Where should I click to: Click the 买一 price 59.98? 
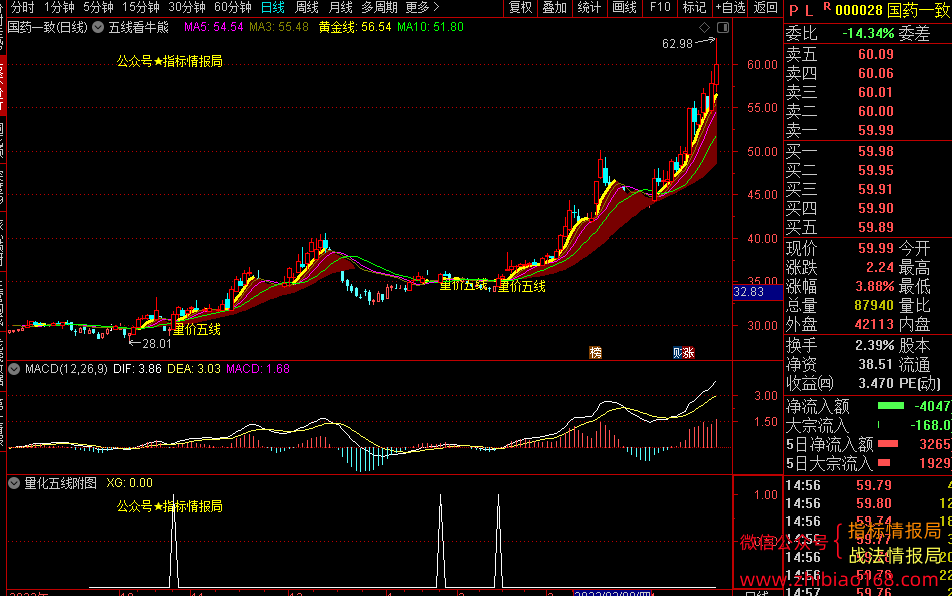876,151
